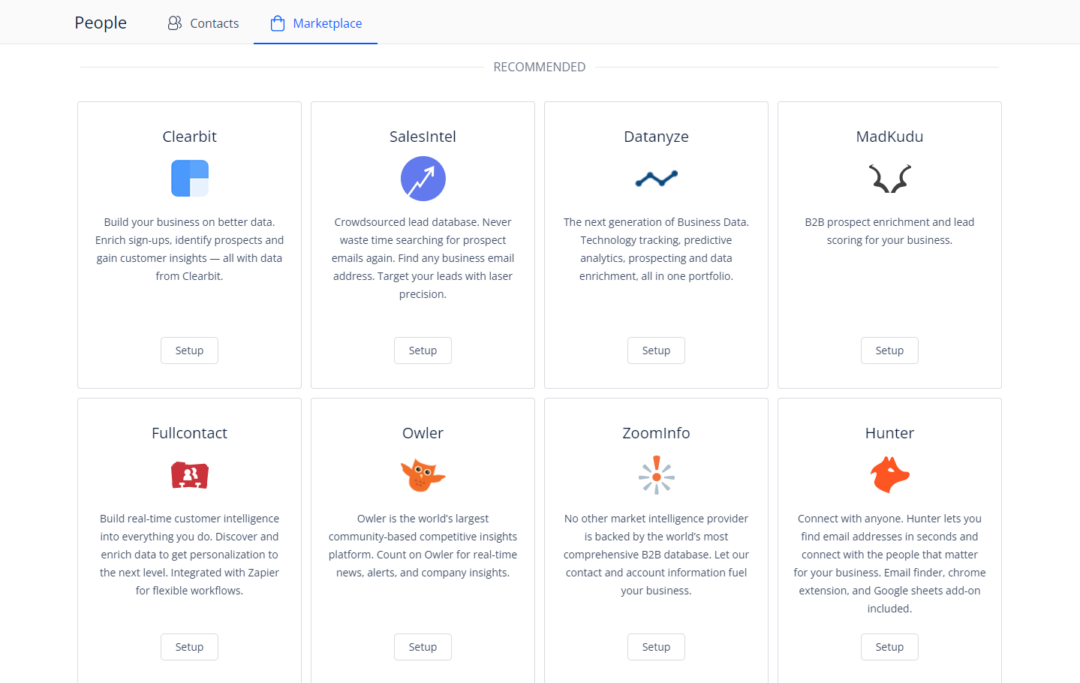
Task: Click the Owler owl logo icon
Action: point(422,475)
